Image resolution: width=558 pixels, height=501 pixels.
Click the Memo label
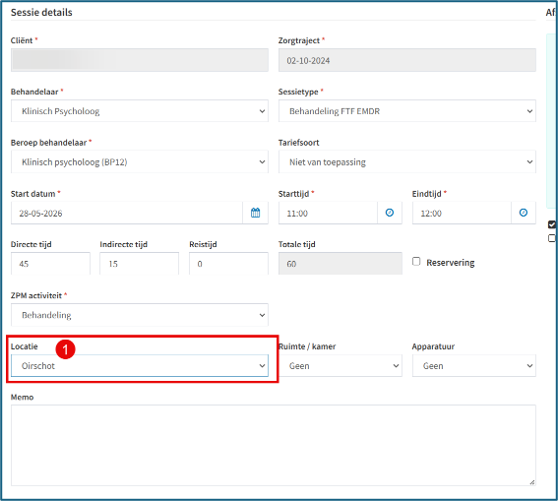(22, 397)
